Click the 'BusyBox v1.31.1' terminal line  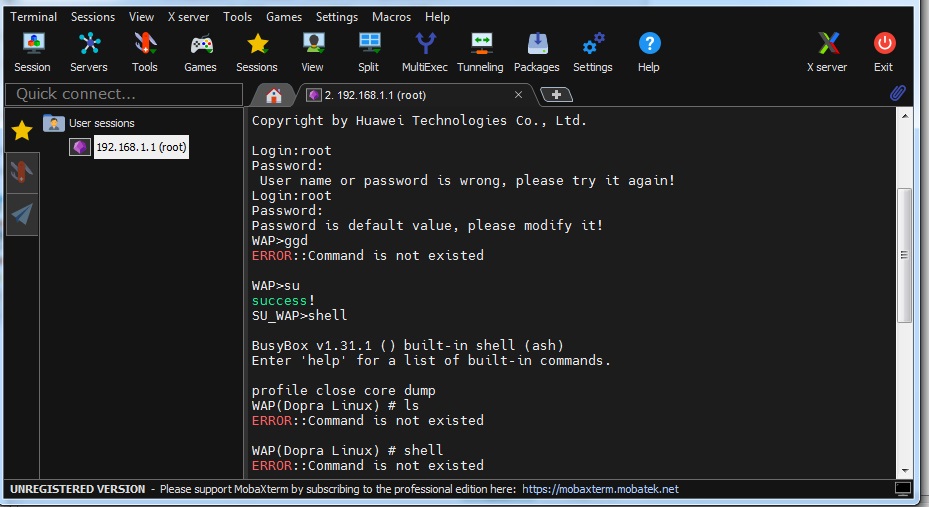click(408, 345)
